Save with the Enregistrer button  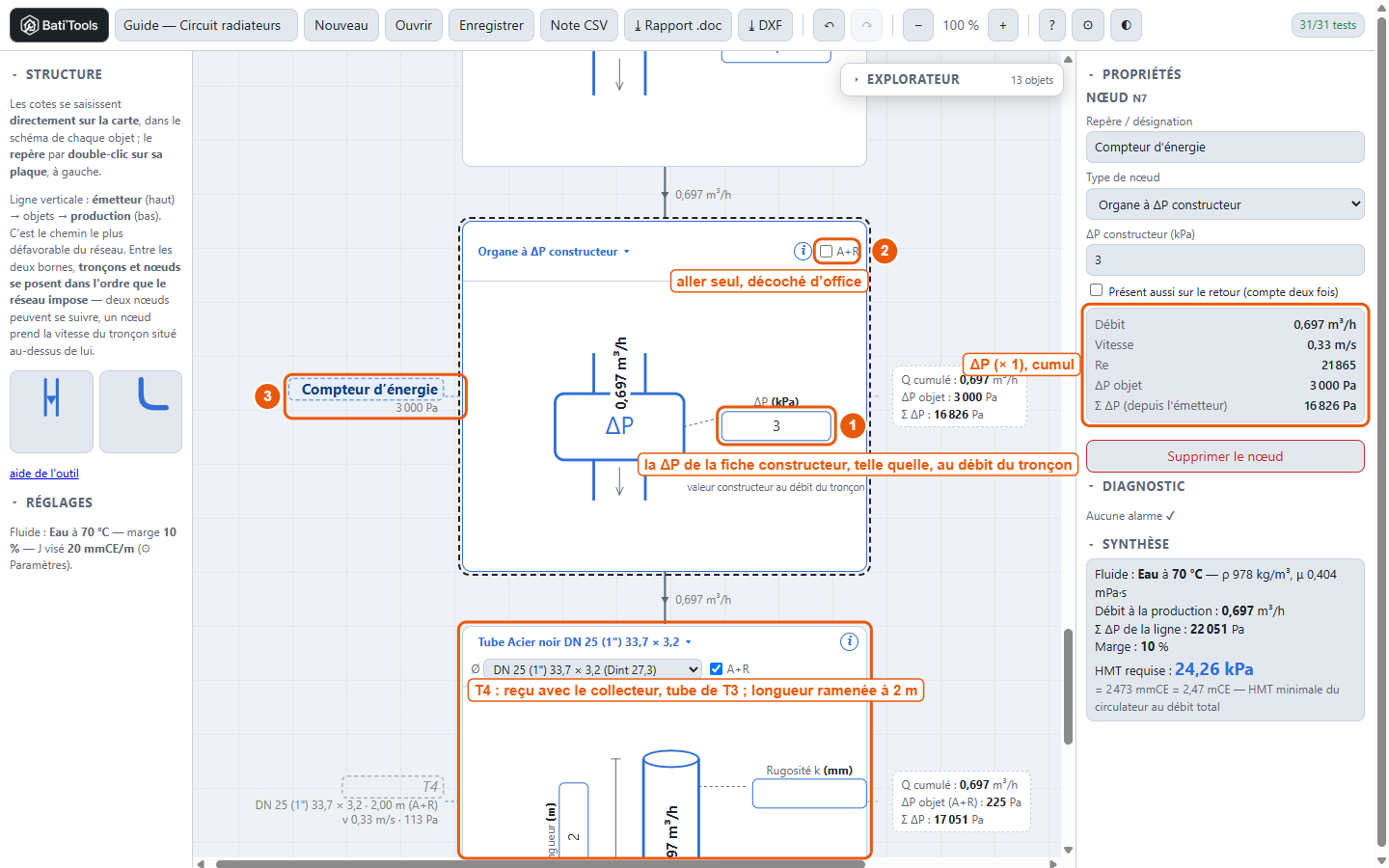(x=491, y=25)
